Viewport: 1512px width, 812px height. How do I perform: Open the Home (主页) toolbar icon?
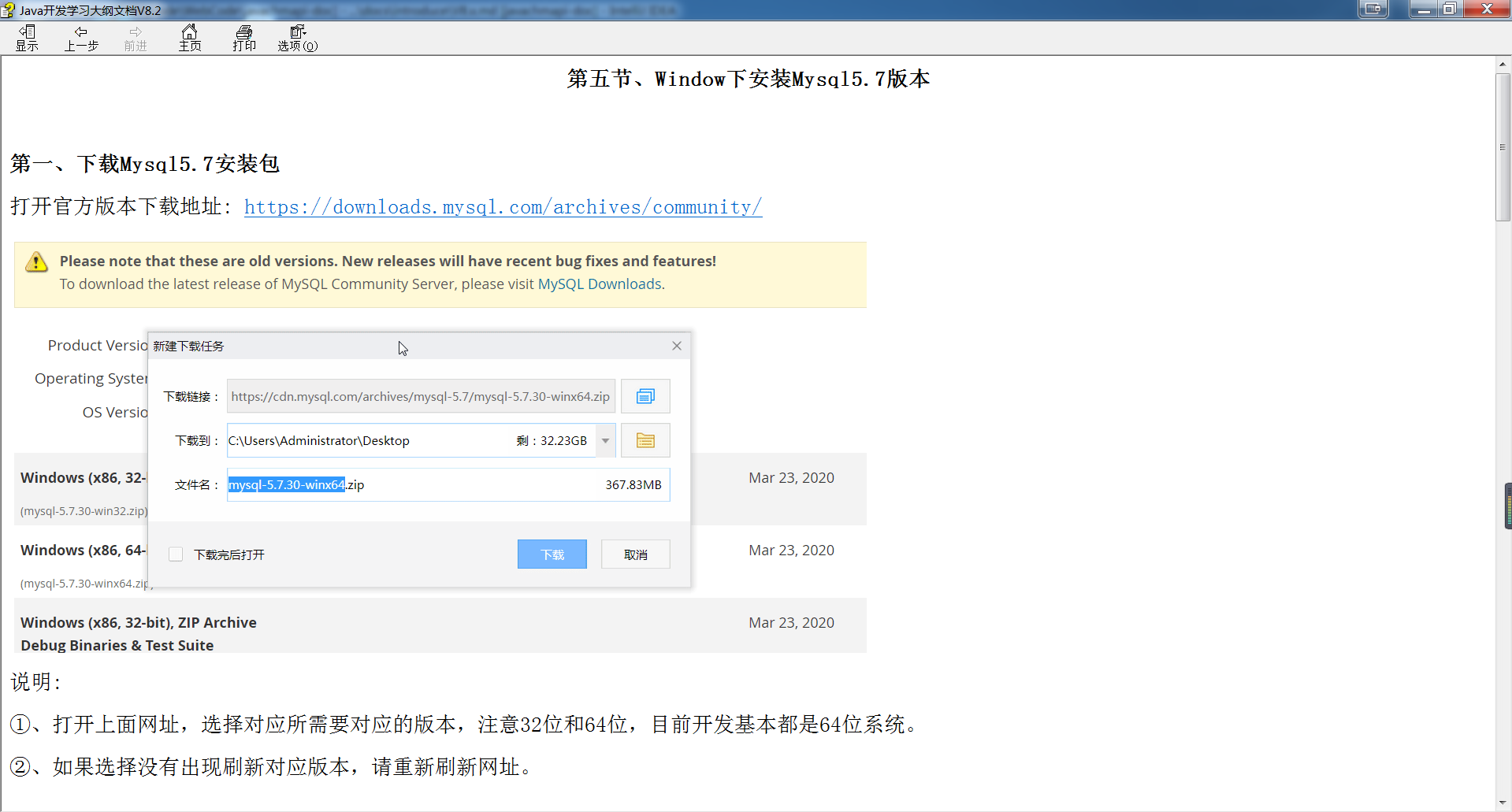click(190, 37)
